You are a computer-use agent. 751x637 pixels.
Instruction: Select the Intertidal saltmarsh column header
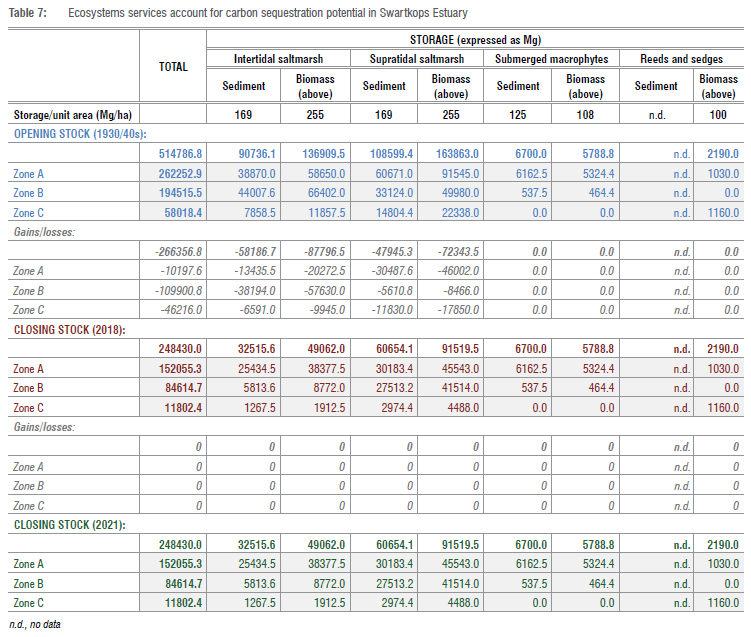(x=276, y=59)
